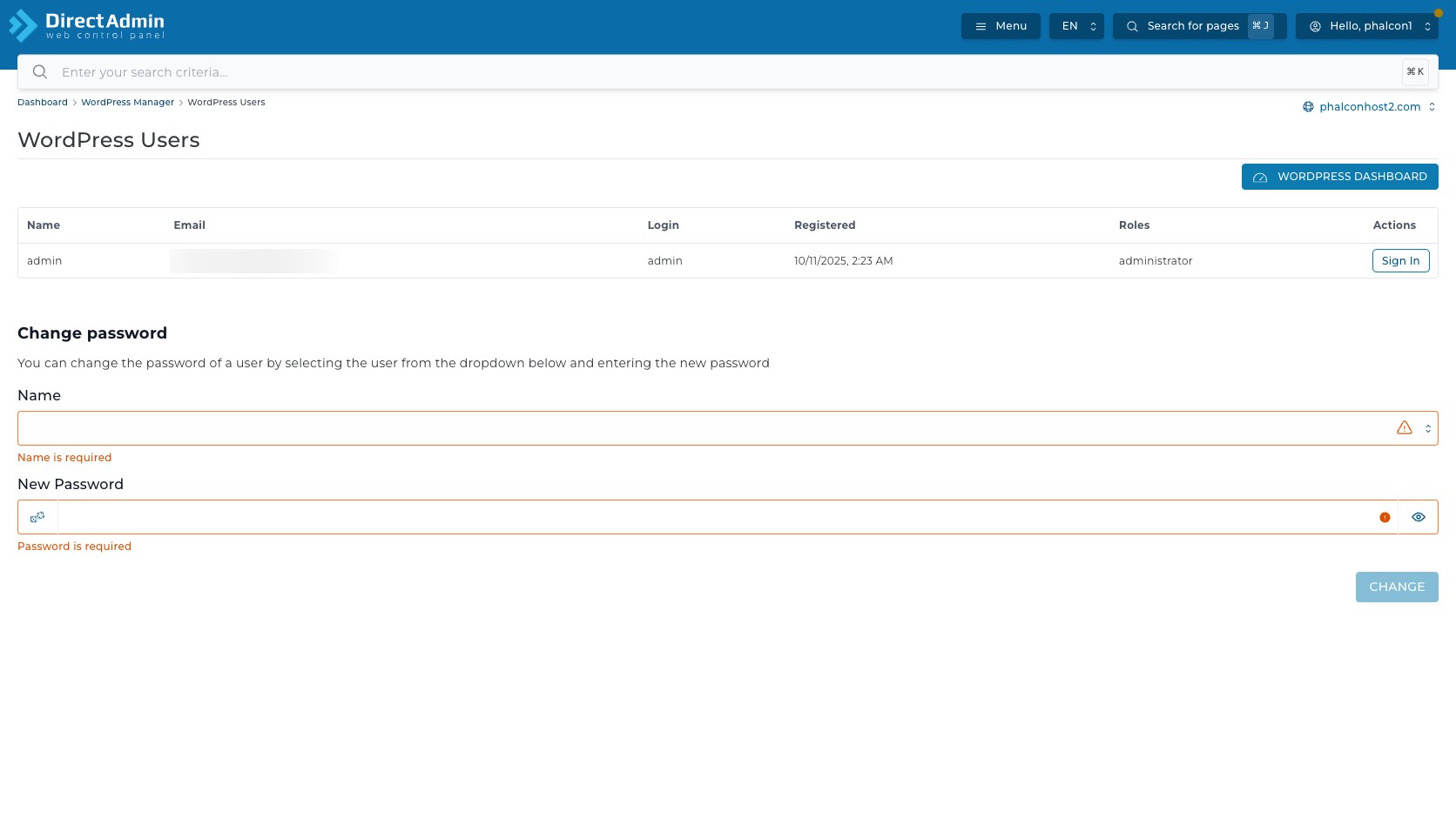The image size is (1456, 819).
Task: Sign In as the admin user
Action: [1400, 261]
